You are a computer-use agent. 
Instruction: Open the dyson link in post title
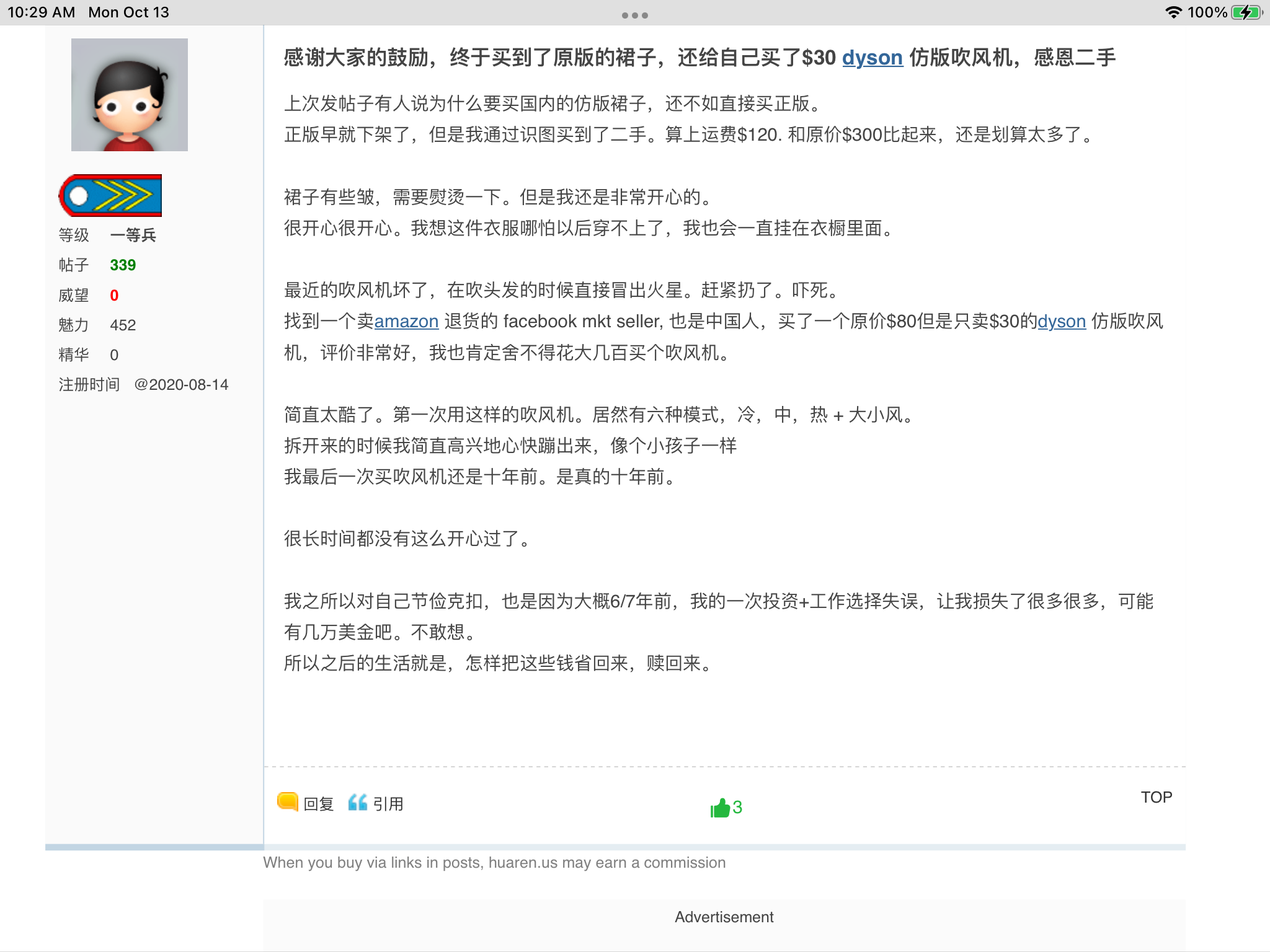pyautogui.click(x=872, y=58)
